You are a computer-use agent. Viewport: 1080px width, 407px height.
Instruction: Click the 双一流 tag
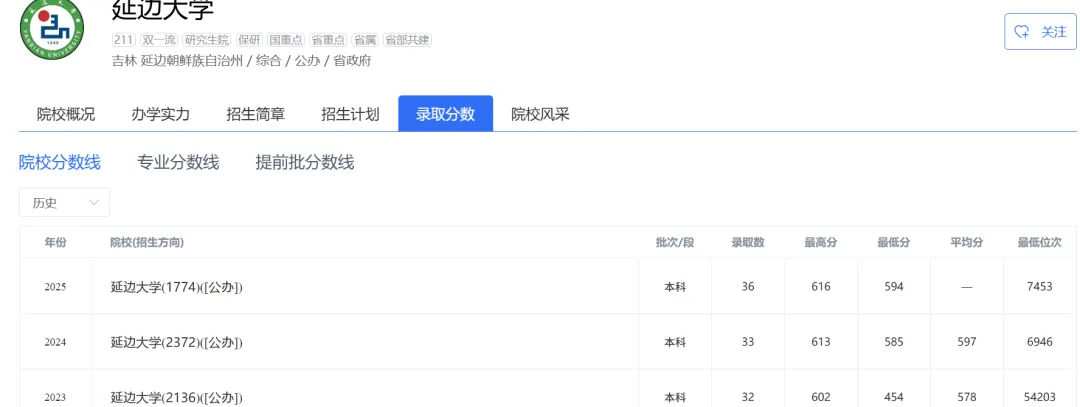click(x=158, y=40)
